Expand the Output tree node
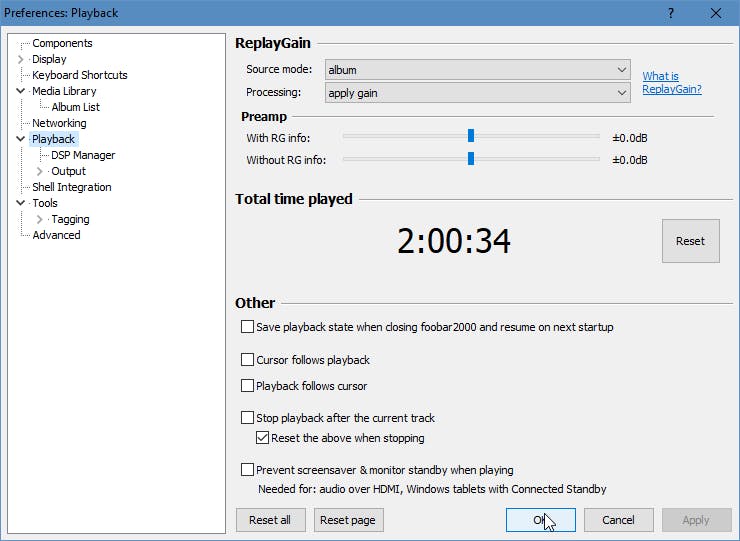Viewport: 740px width, 541px height. pos(40,171)
